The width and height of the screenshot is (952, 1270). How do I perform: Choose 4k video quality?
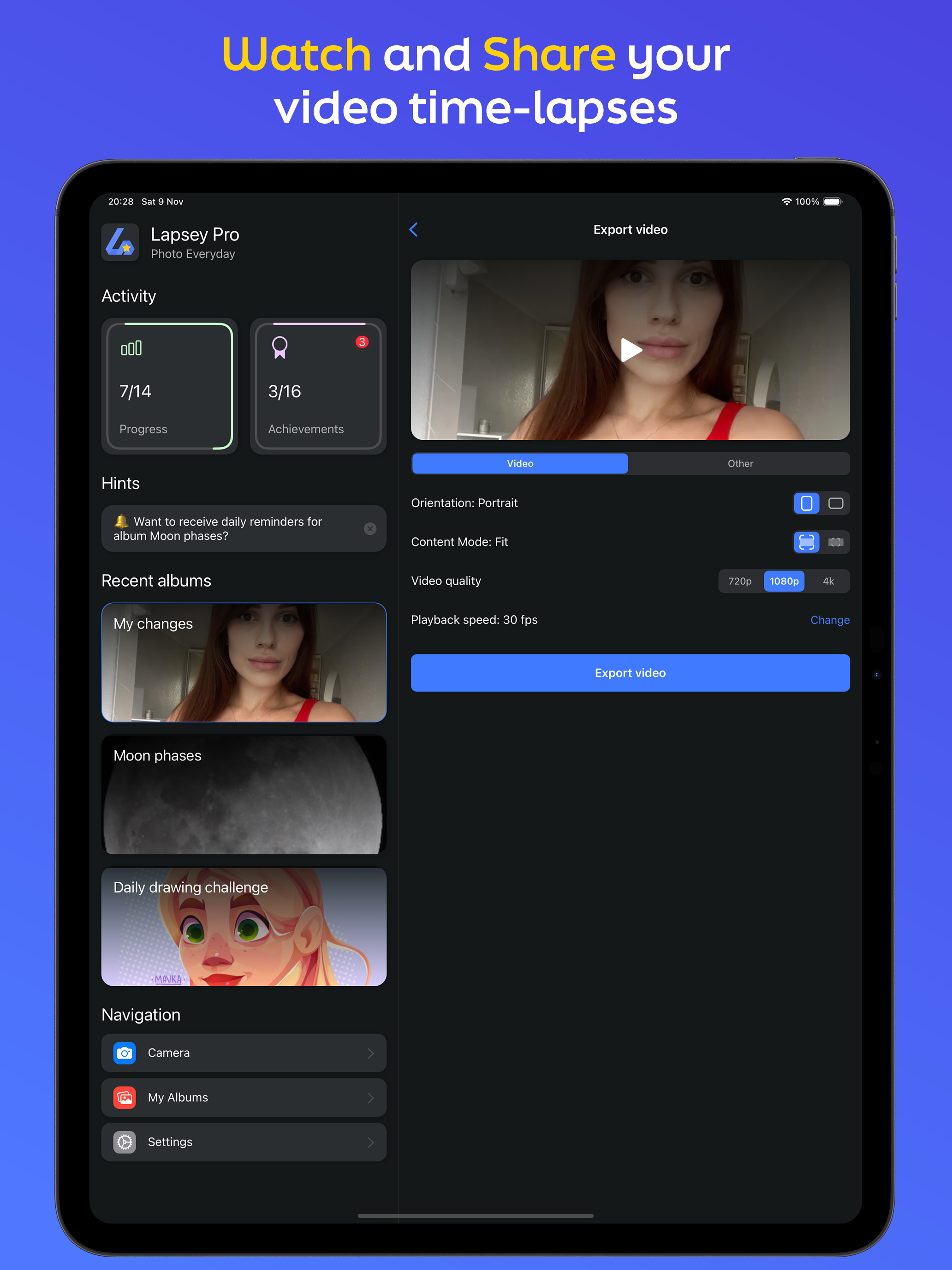point(828,581)
